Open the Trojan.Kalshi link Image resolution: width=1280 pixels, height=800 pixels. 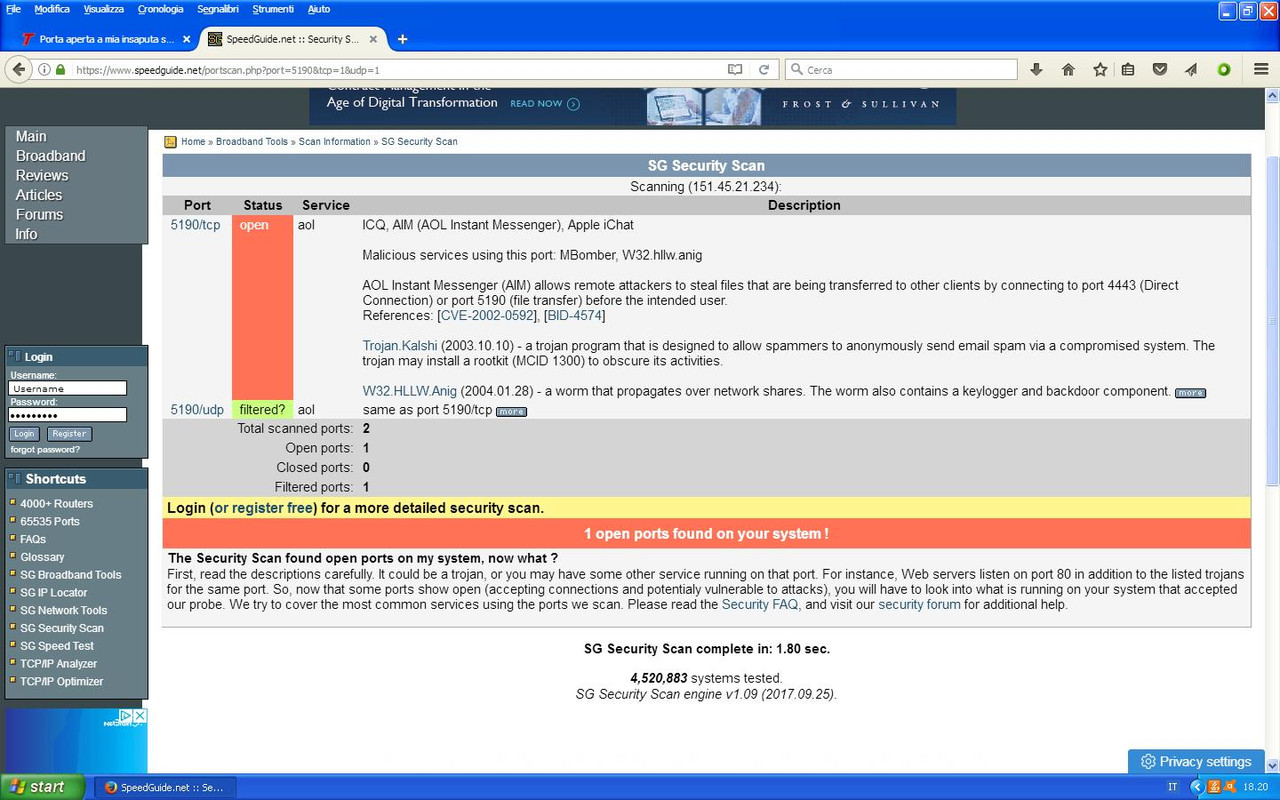coord(400,346)
